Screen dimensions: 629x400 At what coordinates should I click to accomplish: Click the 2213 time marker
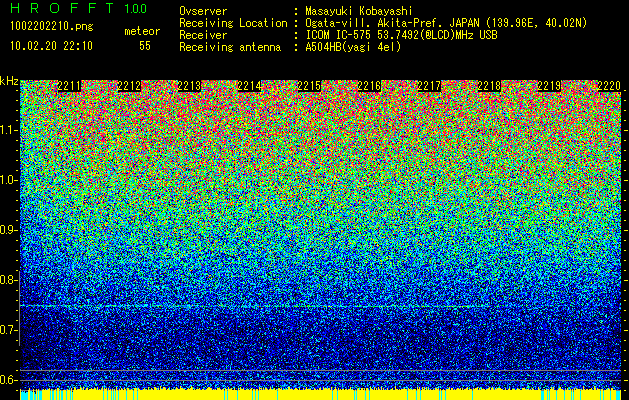tap(189, 86)
